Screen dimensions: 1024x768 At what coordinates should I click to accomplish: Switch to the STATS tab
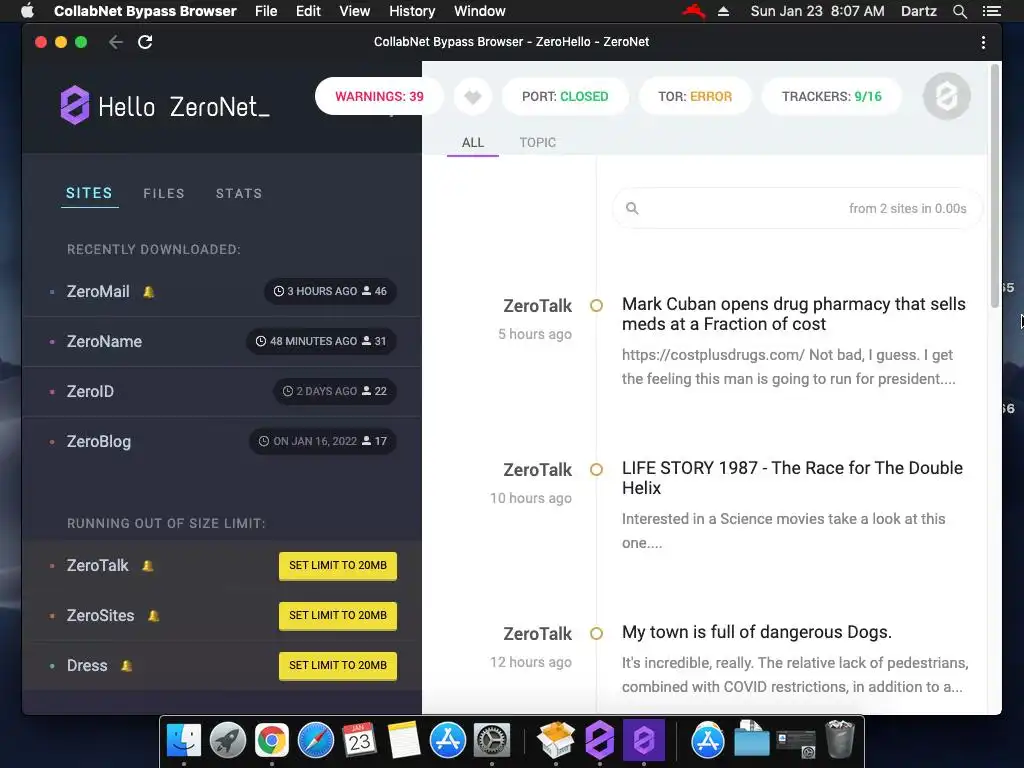(x=239, y=193)
